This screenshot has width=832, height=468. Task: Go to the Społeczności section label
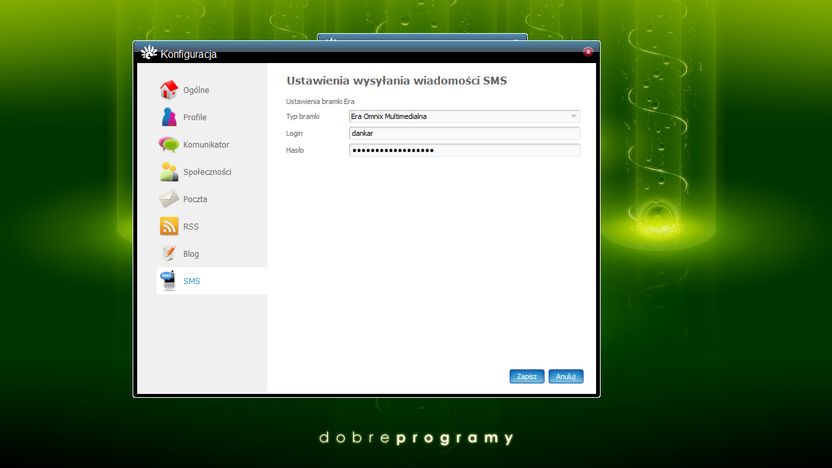(207, 172)
